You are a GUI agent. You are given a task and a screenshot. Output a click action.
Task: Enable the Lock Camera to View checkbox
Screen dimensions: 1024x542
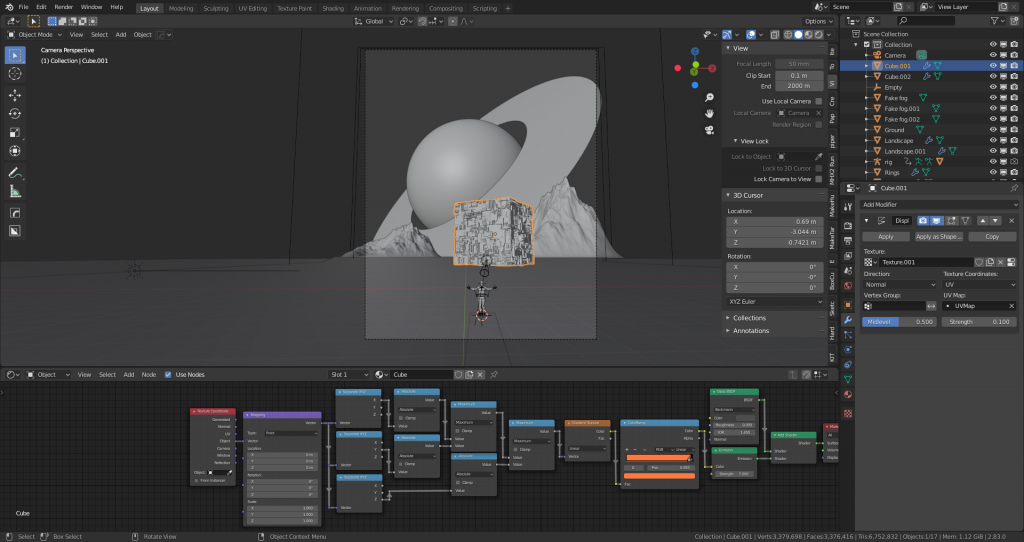tap(818, 179)
